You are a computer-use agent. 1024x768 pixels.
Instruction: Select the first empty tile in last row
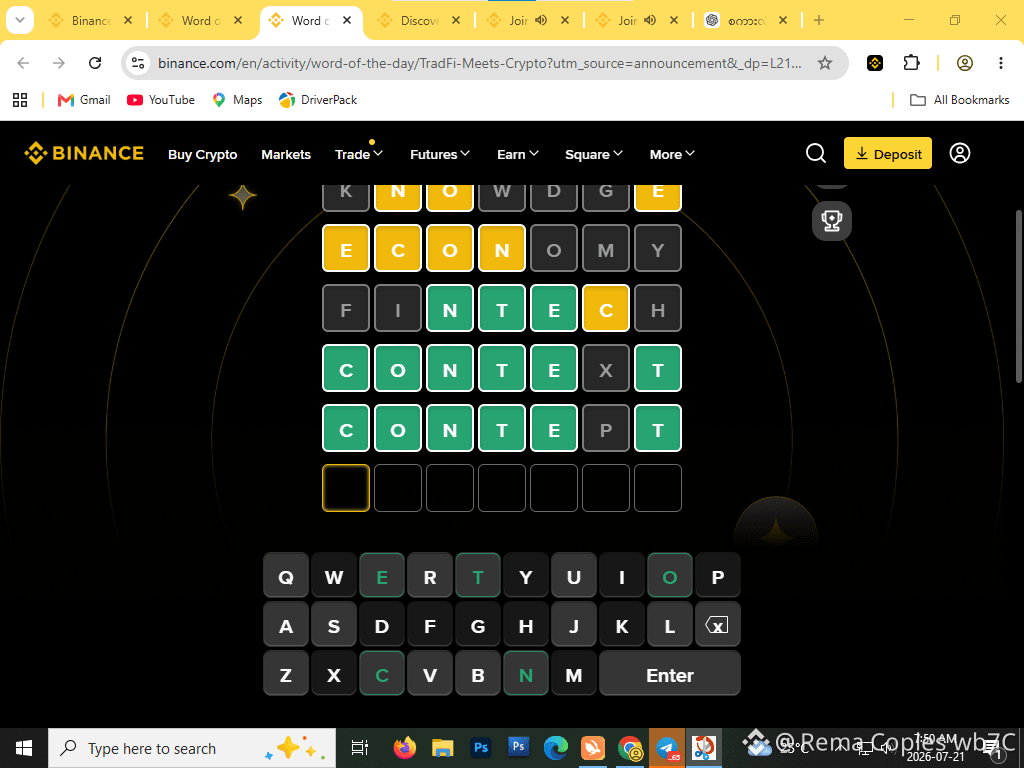click(346, 488)
